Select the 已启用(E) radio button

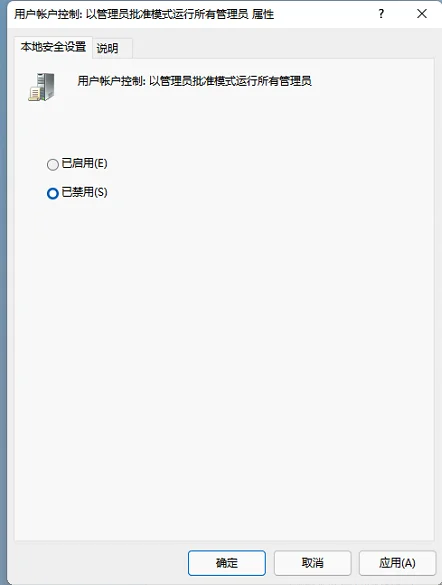coord(53,164)
